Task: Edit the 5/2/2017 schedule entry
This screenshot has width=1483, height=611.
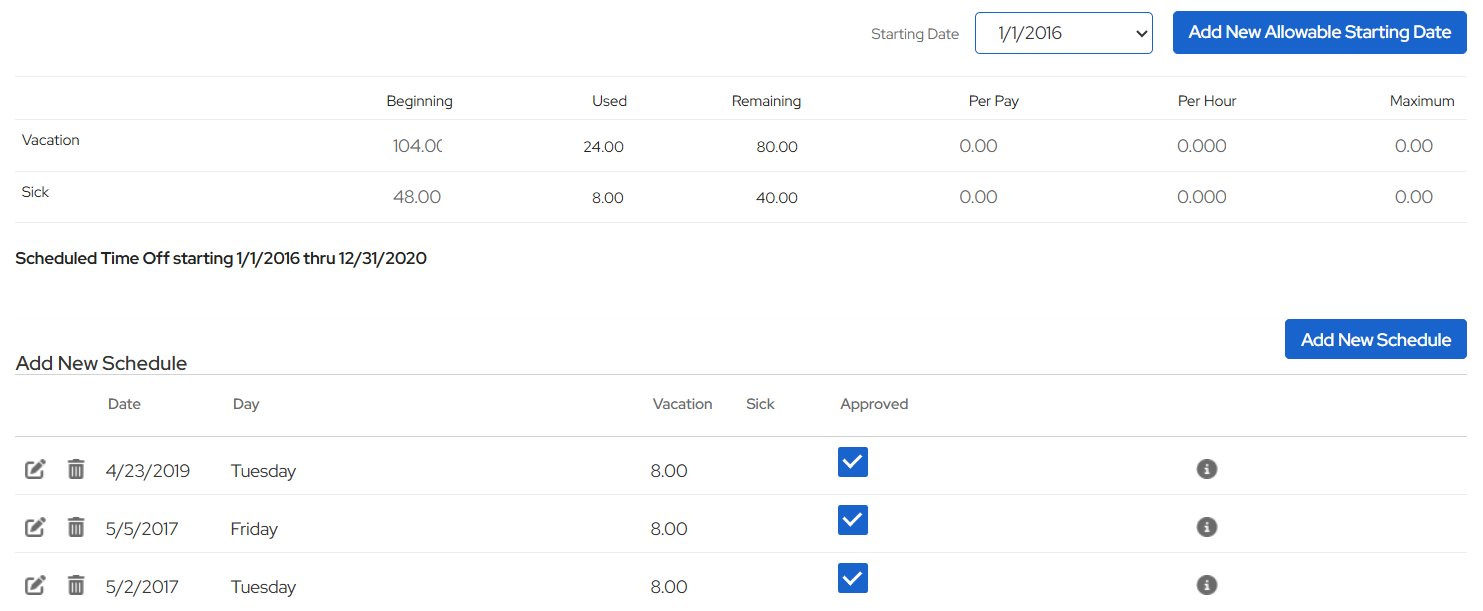Action: click(35, 585)
